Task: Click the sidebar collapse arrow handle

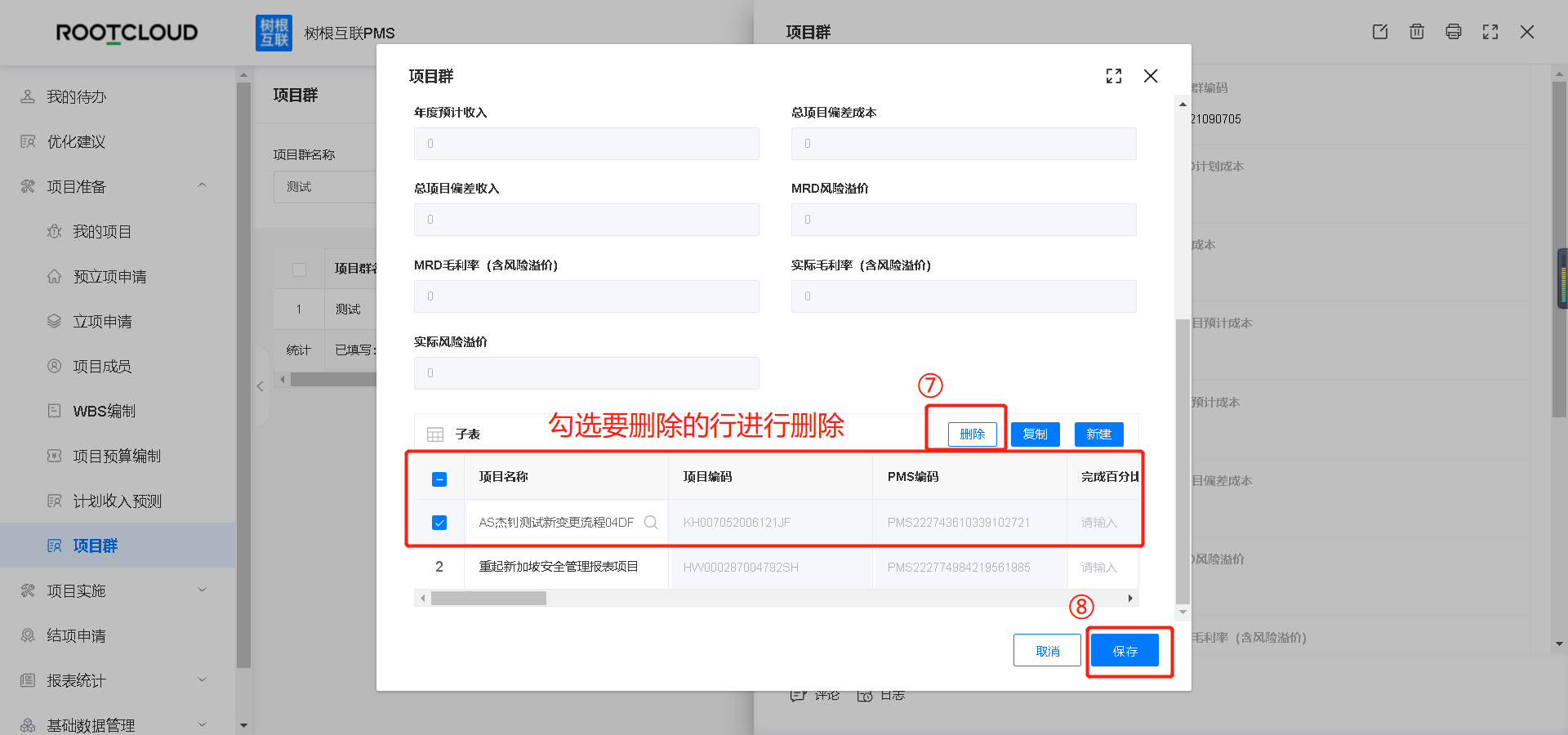Action: pos(261,386)
